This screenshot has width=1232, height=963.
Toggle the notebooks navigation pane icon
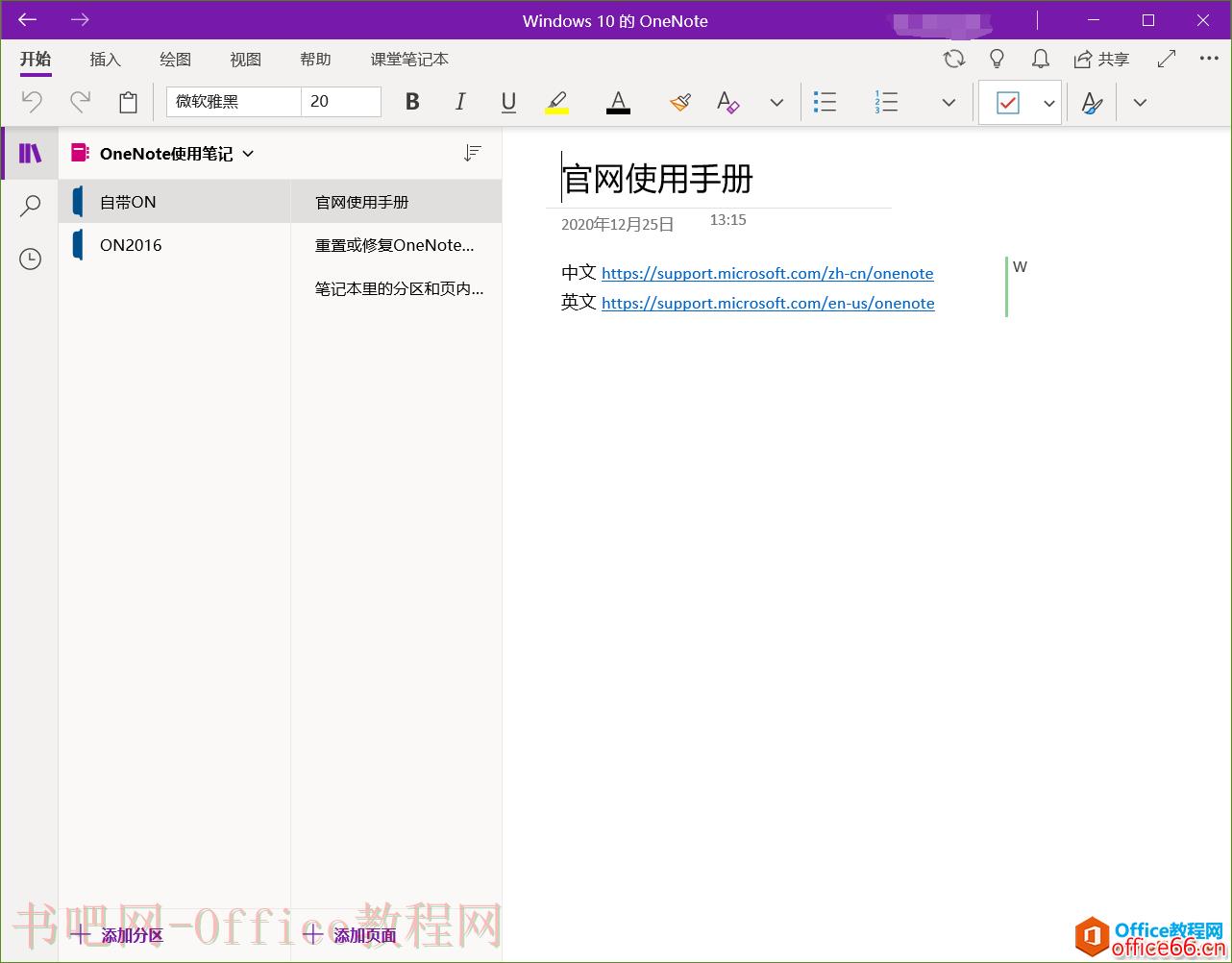pyautogui.click(x=30, y=153)
